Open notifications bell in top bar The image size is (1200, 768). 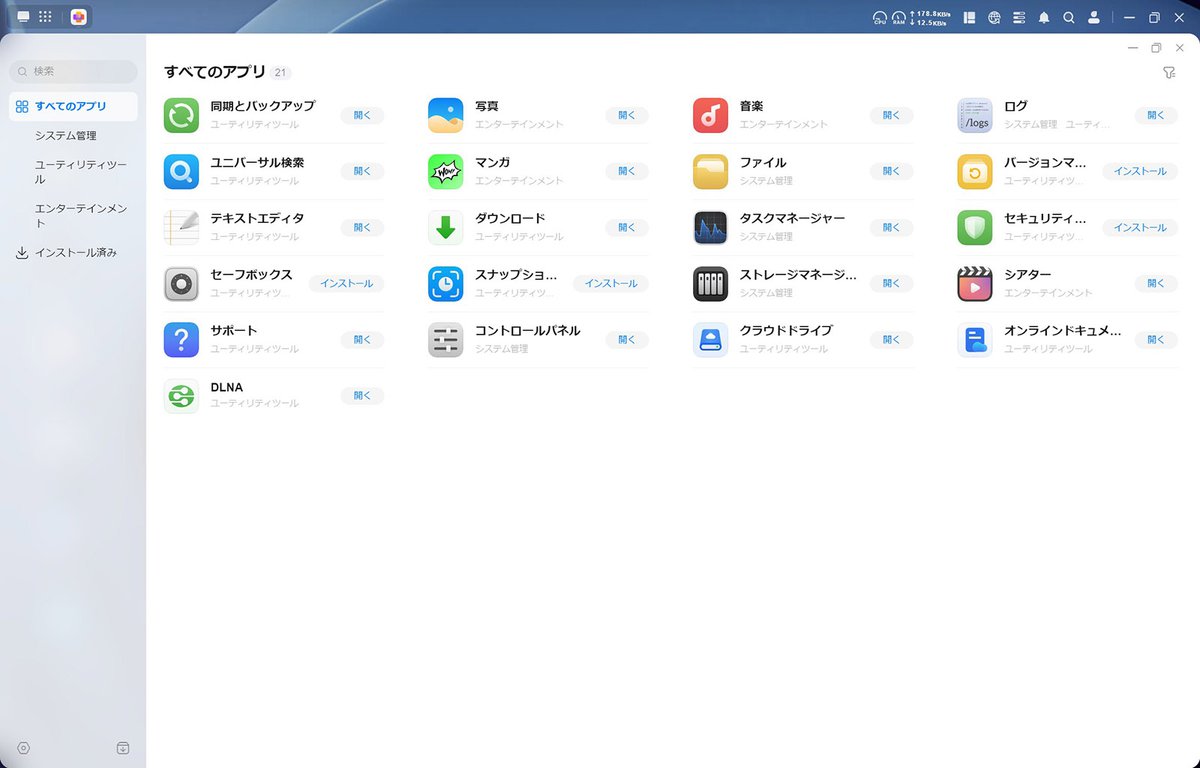(x=1044, y=17)
